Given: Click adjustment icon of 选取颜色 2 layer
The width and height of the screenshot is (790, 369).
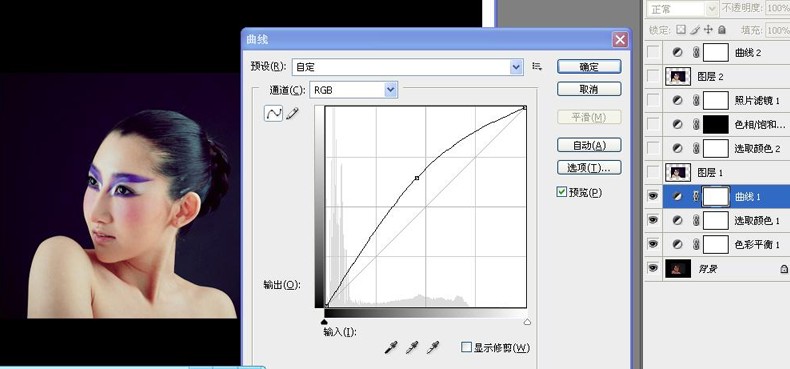Looking at the screenshot, I should coord(678,148).
